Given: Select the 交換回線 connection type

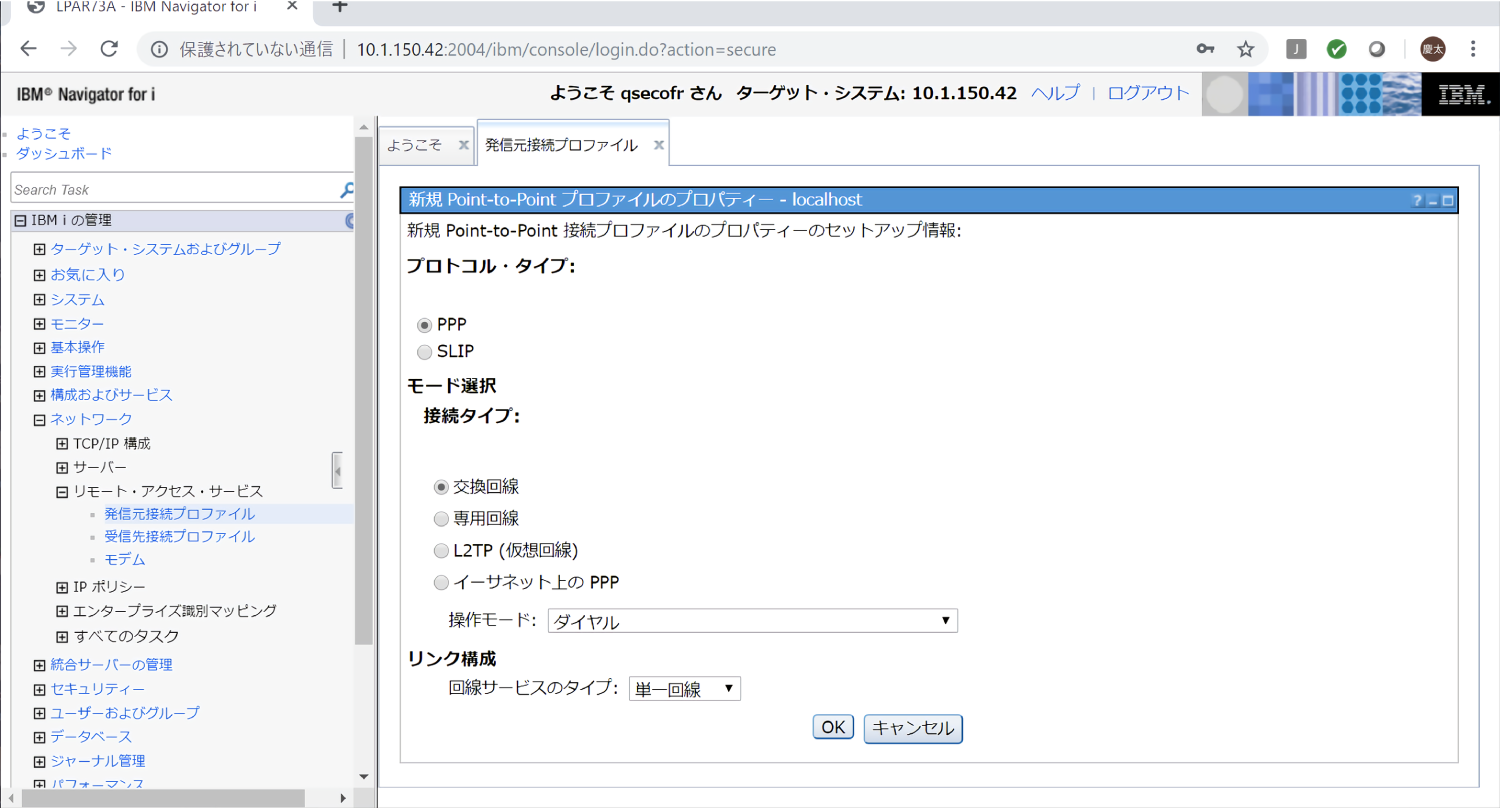Looking at the screenshot, I should point(441,487).
